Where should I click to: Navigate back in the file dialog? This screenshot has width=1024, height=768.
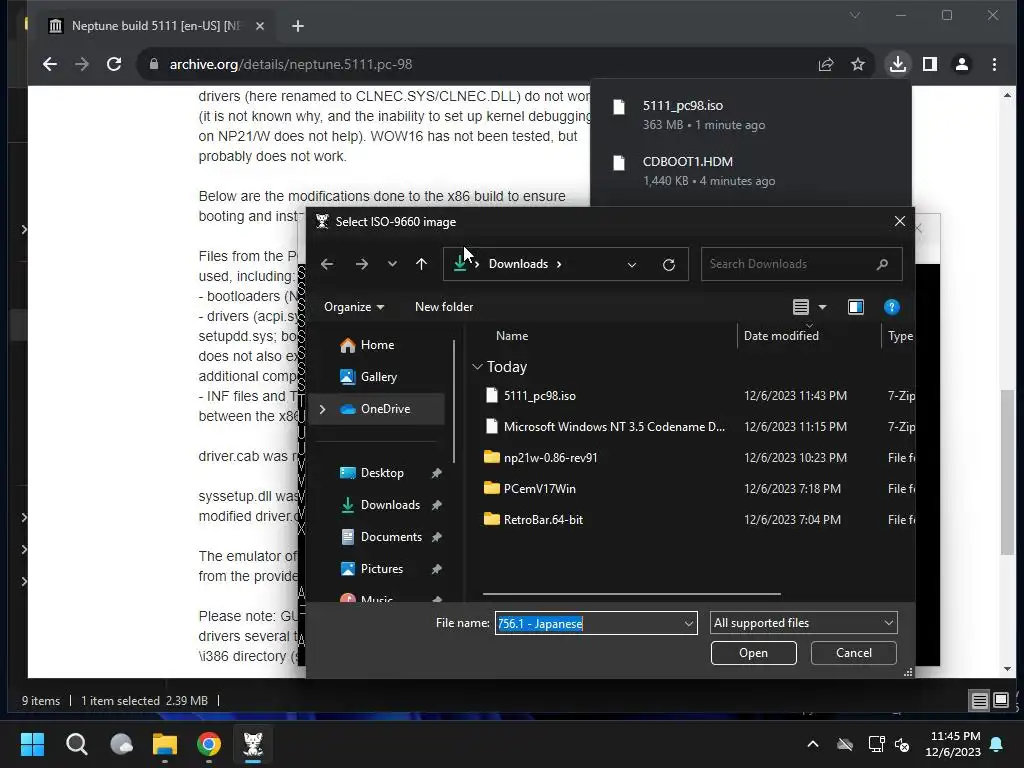point(327,264)
